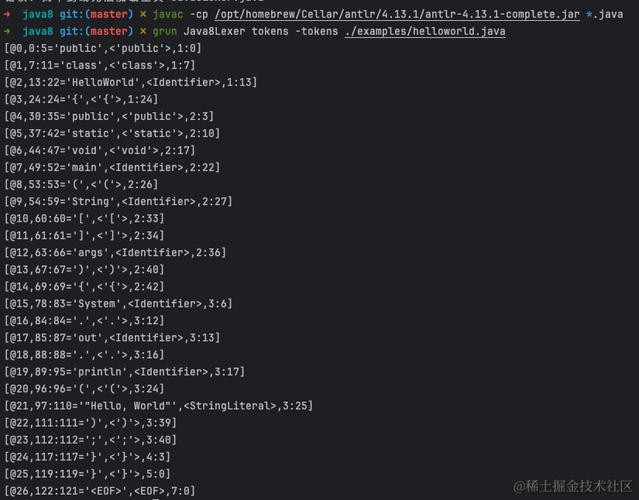Viewport: 639px width, 500px height.
Task: Click the first 'public' token line
Action: point(103,48)
